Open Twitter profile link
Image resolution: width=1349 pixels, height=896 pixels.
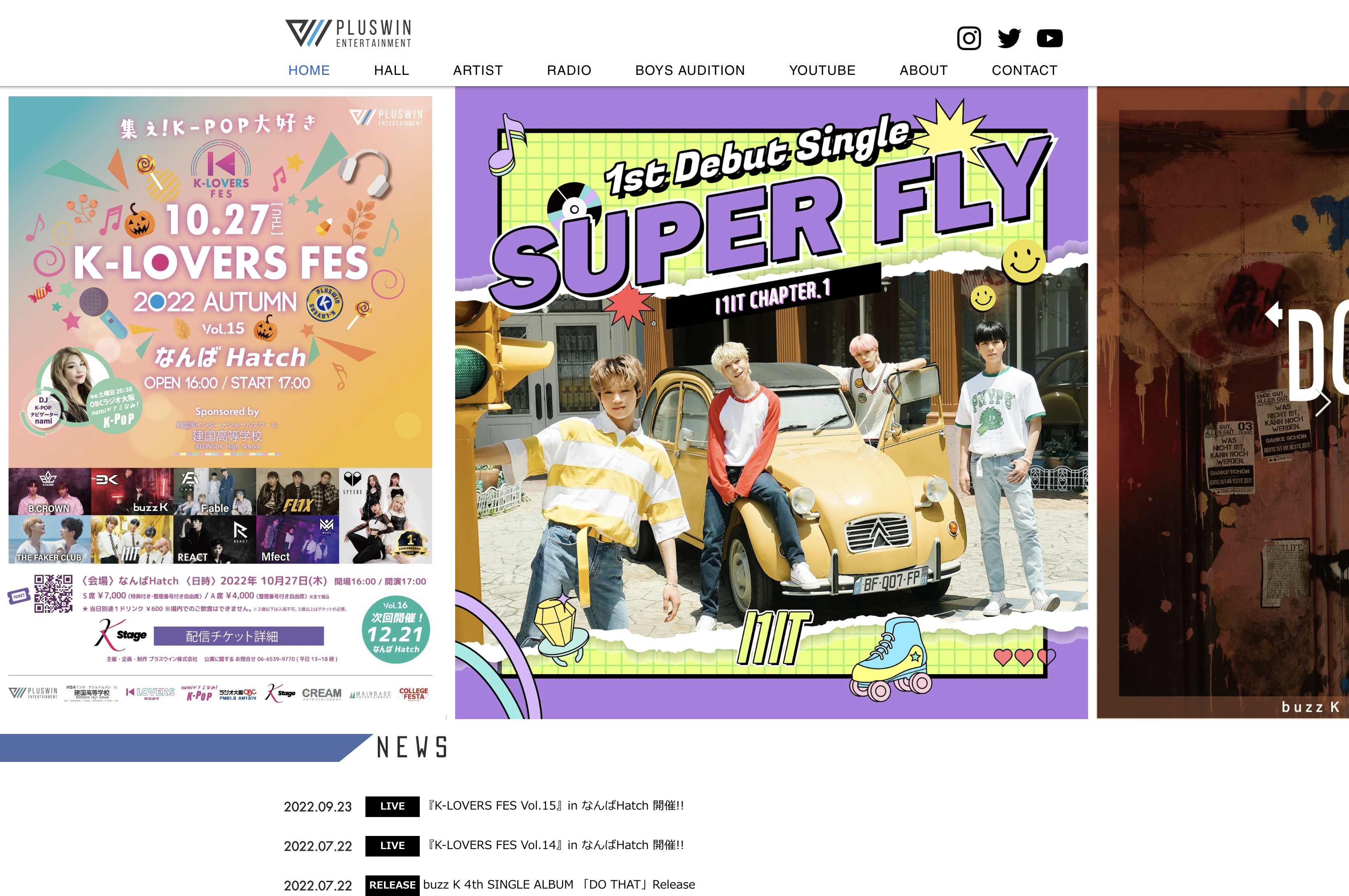1008,38
